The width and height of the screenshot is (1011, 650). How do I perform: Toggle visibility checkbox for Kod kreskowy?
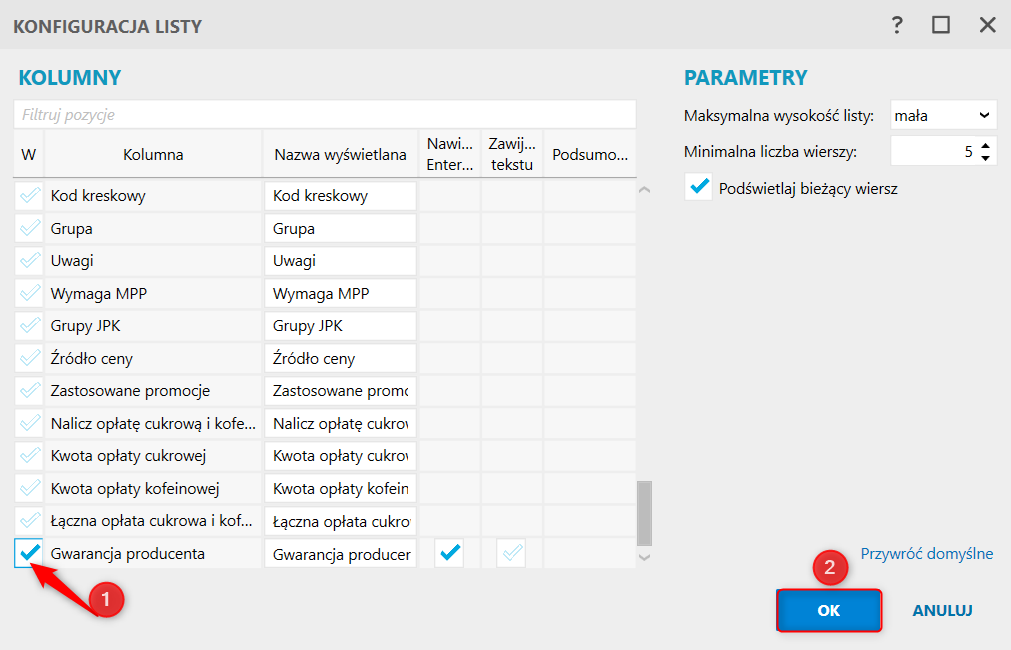point(29,195)
